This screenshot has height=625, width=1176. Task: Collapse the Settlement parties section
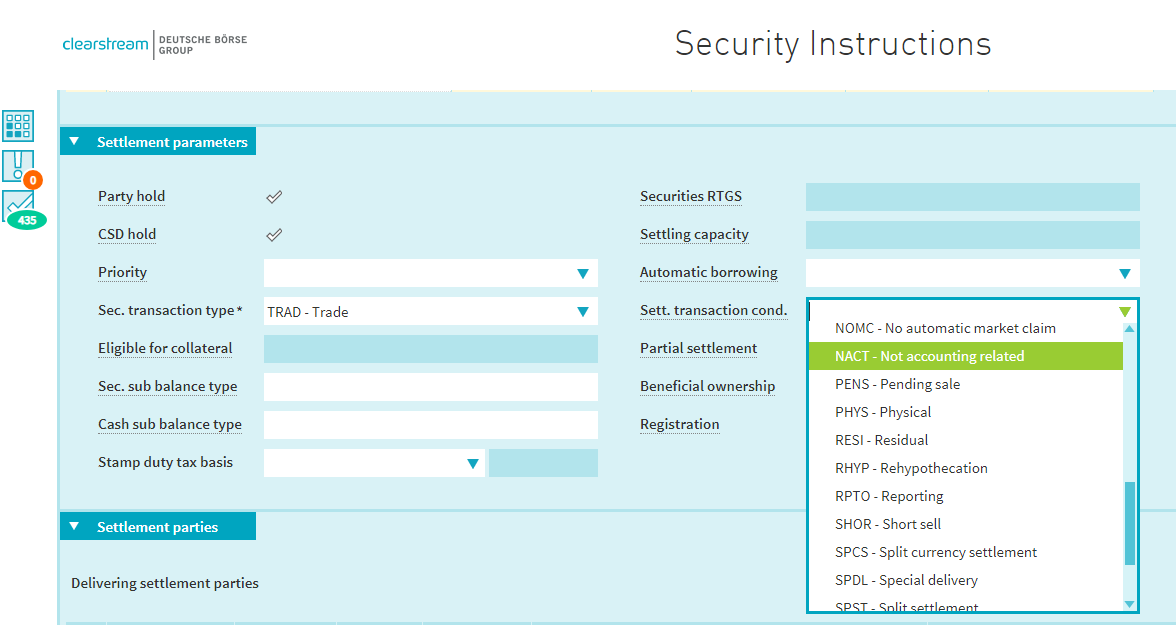click(74, 527)
